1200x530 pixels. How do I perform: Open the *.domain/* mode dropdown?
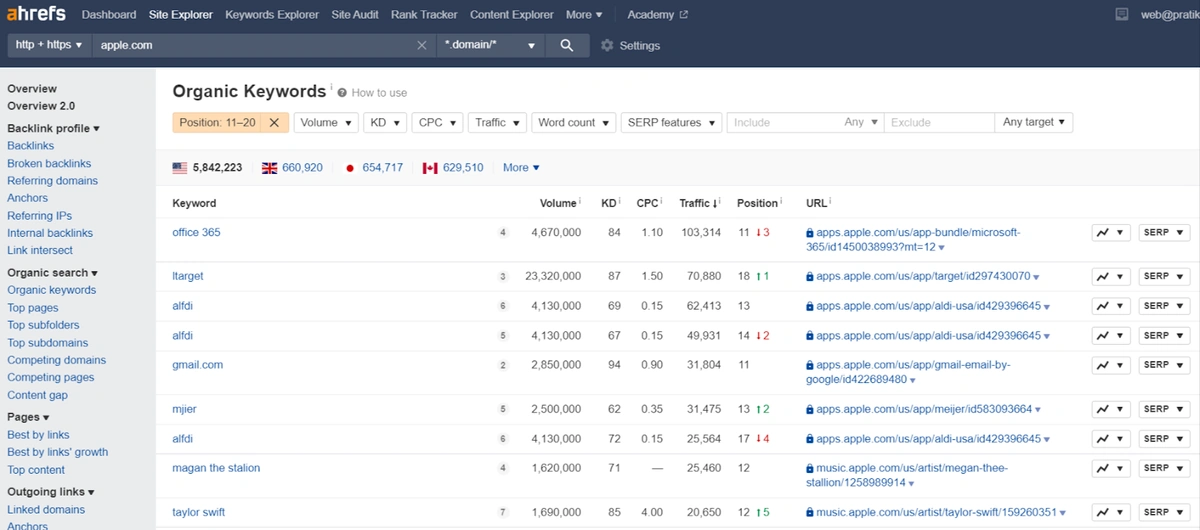pos(491,46)
